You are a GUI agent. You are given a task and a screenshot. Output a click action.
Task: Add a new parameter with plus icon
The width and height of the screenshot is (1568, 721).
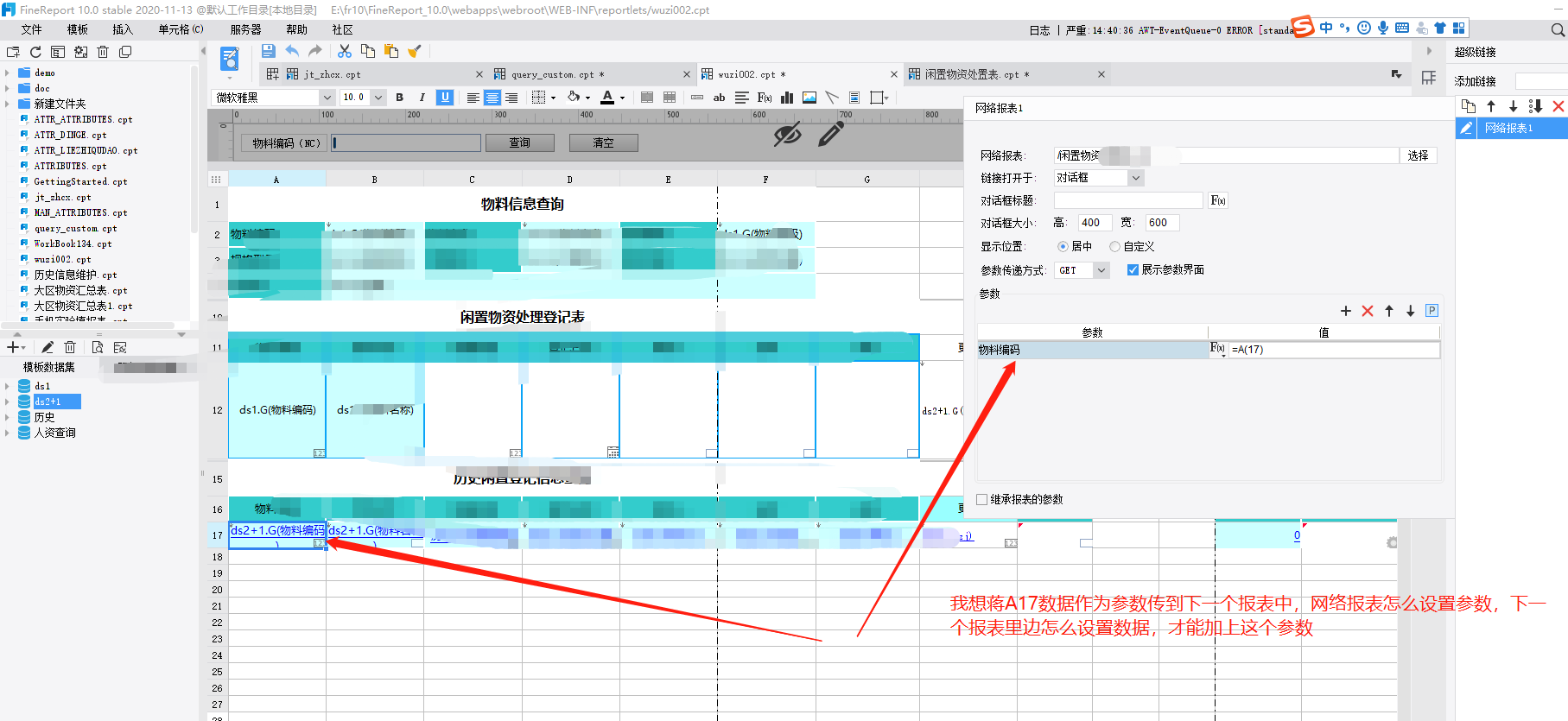1345,311
